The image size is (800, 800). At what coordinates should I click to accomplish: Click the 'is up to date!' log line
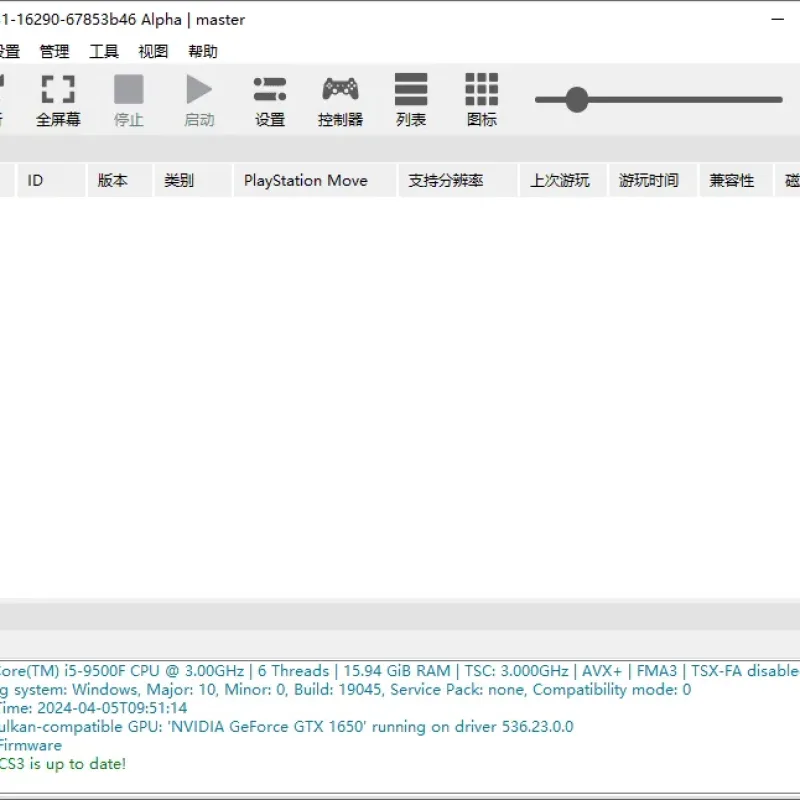coord(63,764)
